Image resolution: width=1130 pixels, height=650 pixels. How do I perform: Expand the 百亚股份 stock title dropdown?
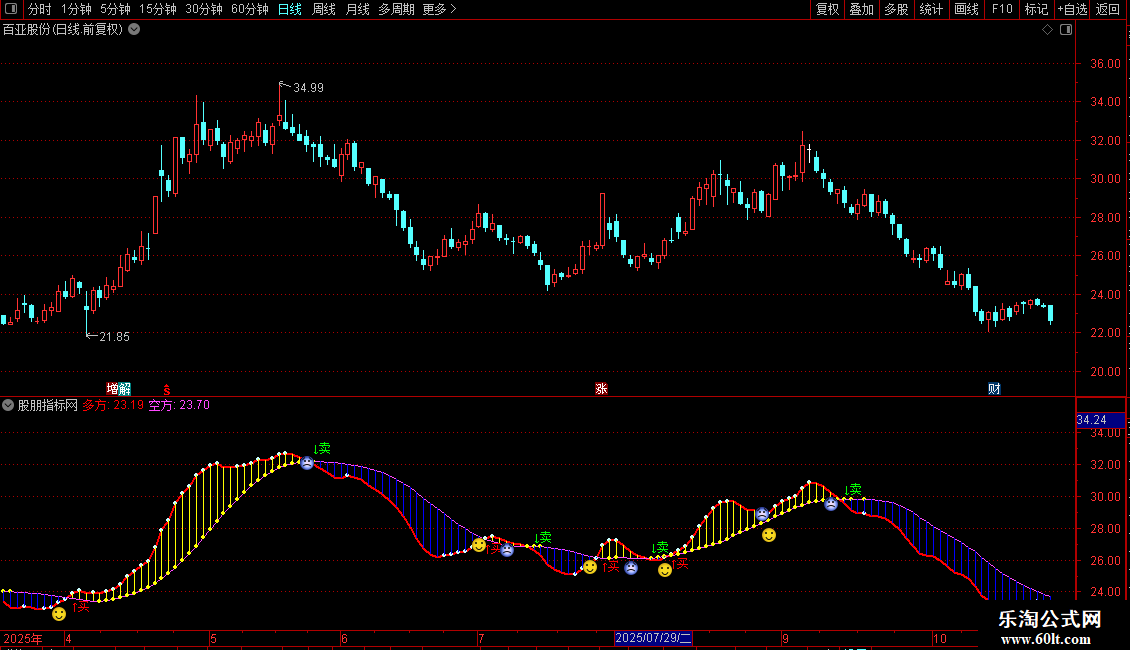(x=134, y=29)
